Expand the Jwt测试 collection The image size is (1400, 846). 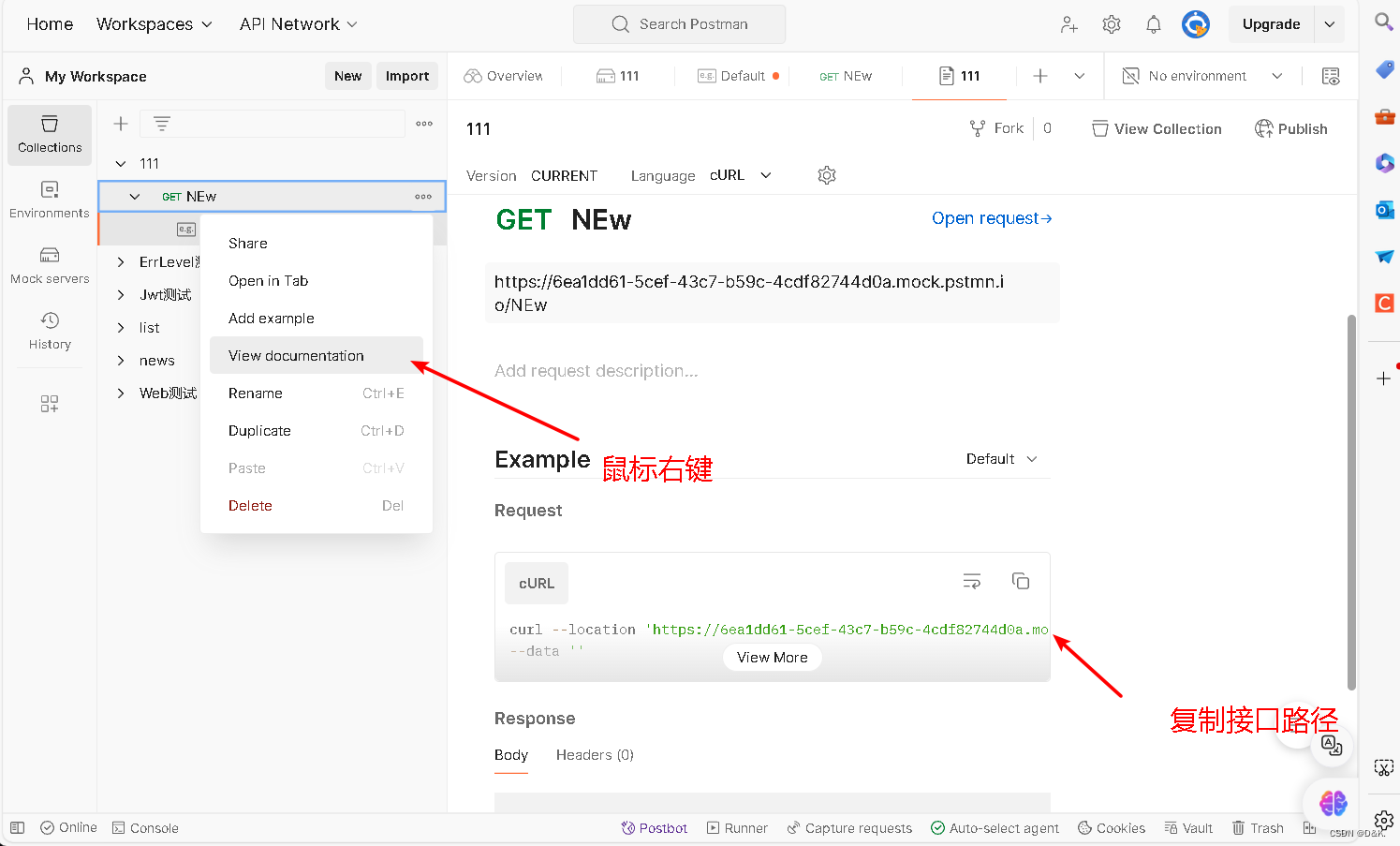point(121,295)
